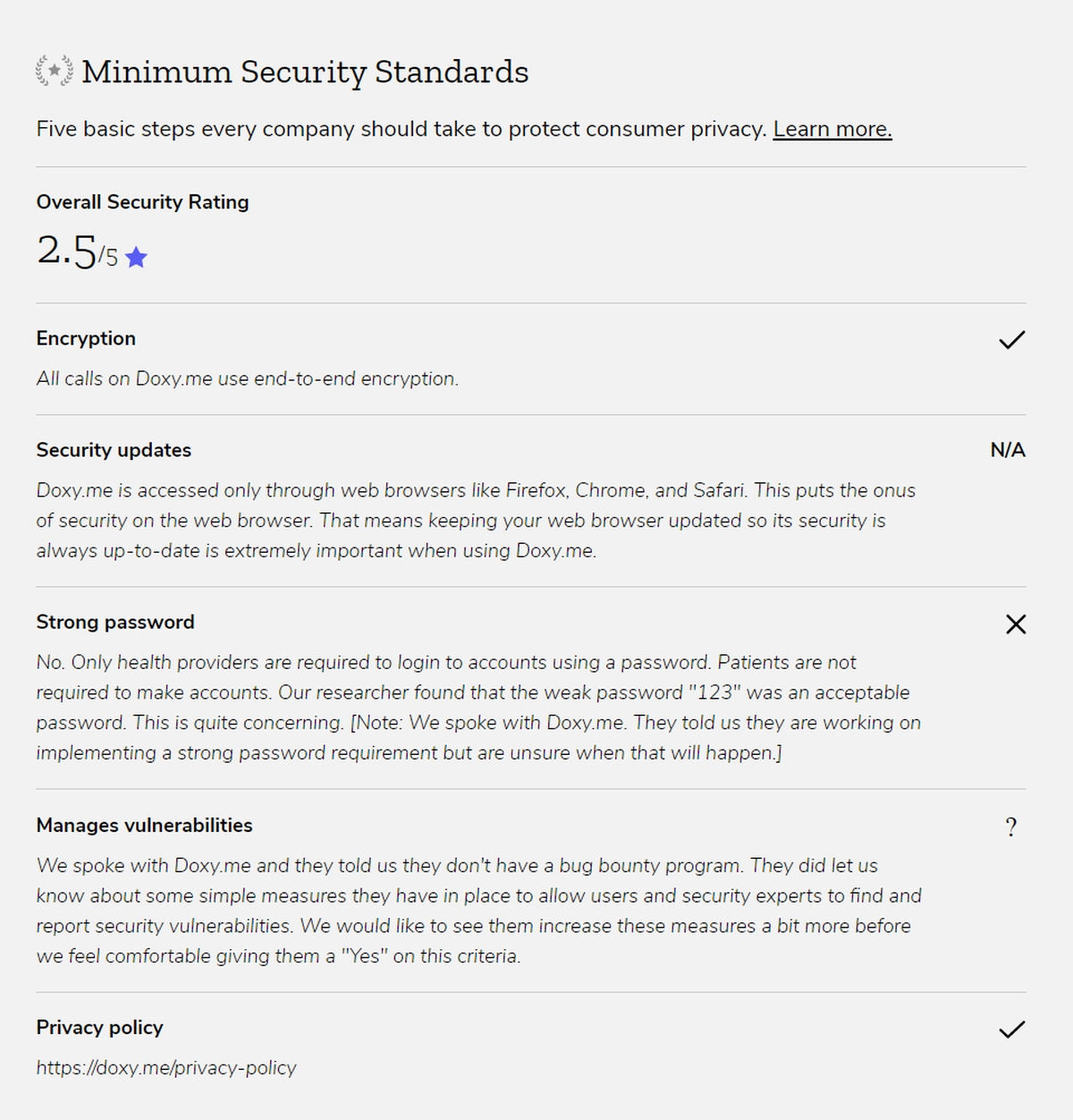Click the Privacy policy checkmark icon
This screenshot has width=1073, height=1120.
click(1011, 1030)
